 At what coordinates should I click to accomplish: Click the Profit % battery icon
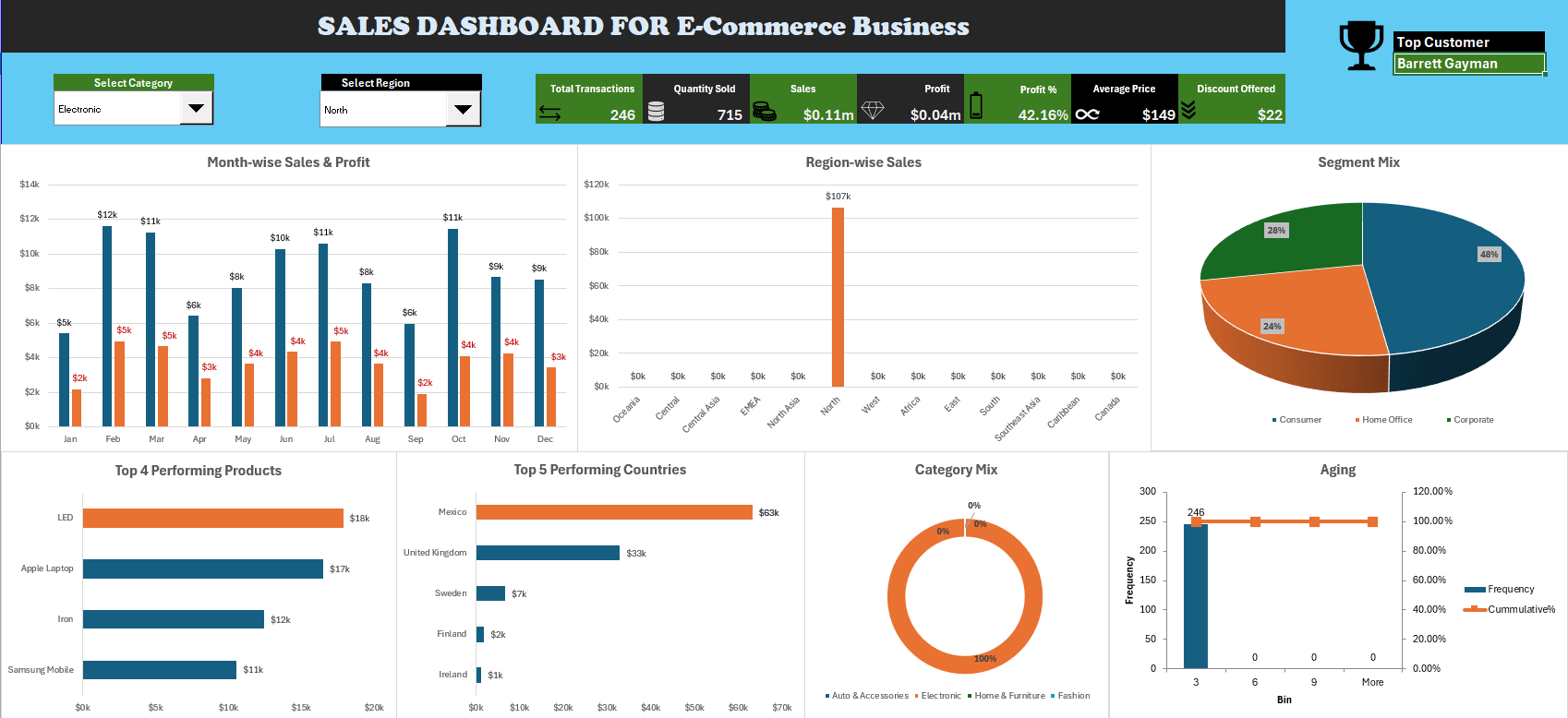point(976,106)
